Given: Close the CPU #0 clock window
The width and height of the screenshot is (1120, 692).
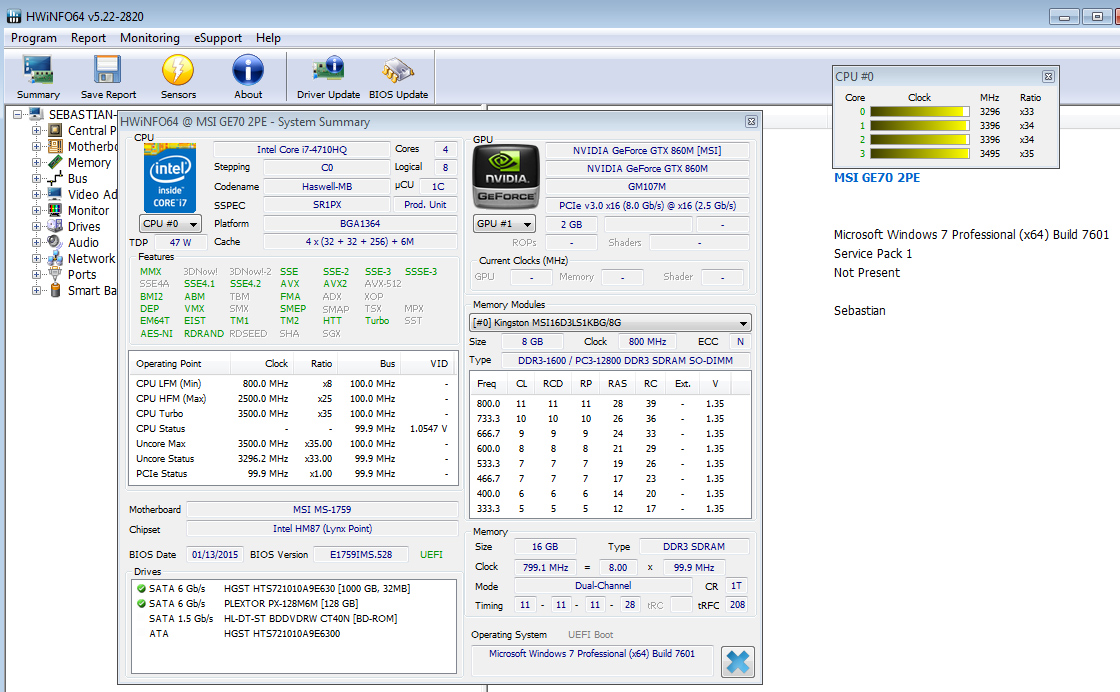Looking at the screenshot, I should coord(1048,76).
